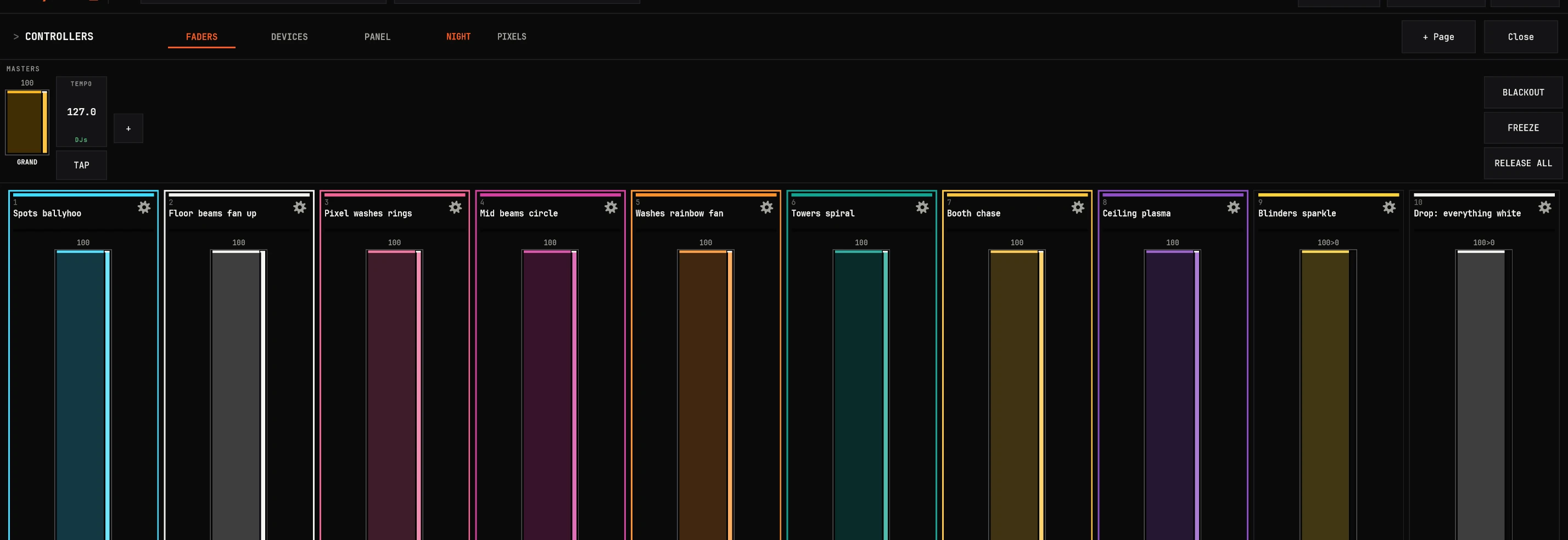Select the Night page tab

pyautogui.click(x=458, y=36)
